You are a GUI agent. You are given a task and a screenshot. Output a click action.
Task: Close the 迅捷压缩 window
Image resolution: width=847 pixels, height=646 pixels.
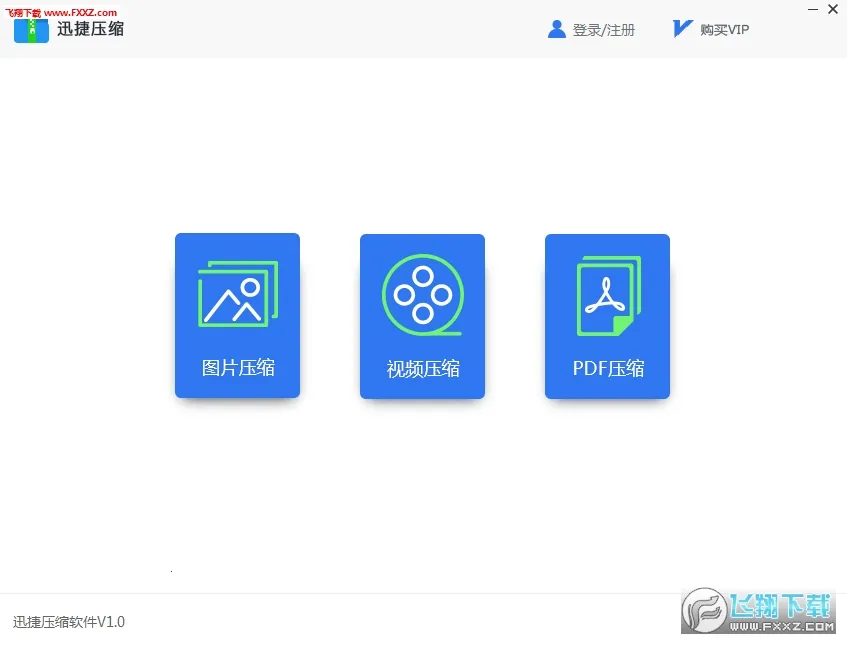[833, 9]
